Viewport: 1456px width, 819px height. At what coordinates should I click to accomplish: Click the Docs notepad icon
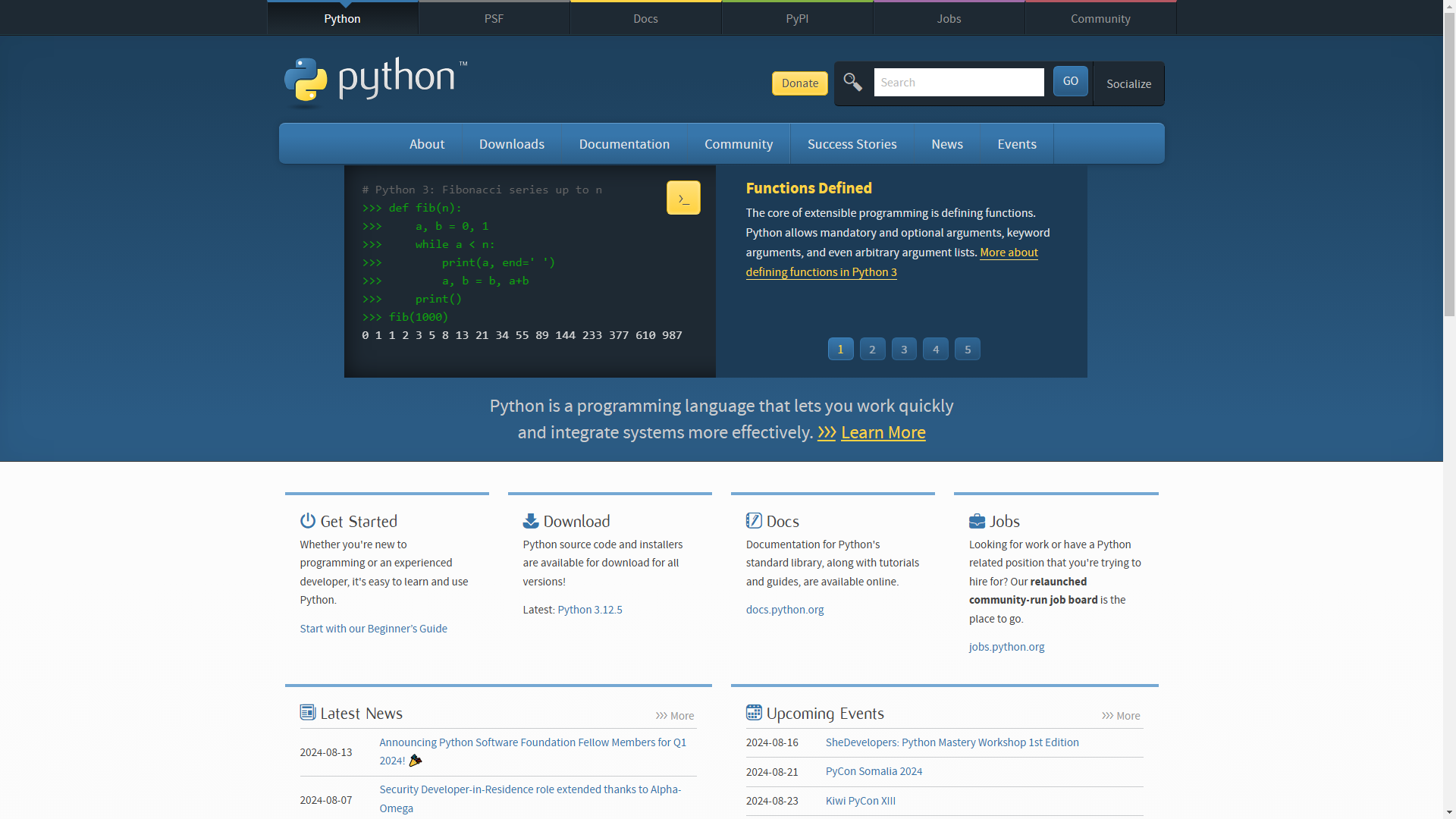tap(754, 521)
